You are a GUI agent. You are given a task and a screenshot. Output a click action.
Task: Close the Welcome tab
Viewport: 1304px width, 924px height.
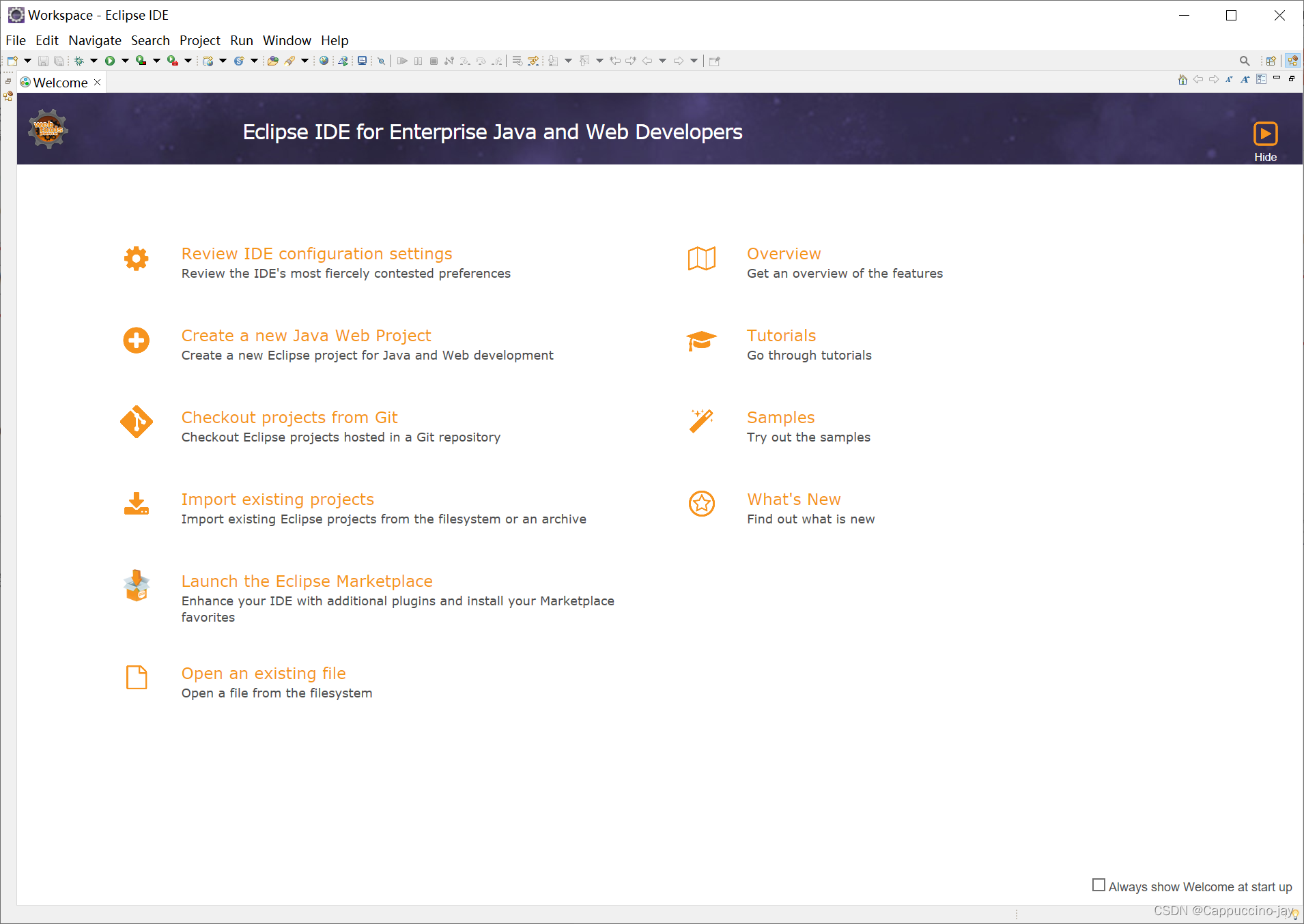[x=98, y=82]
